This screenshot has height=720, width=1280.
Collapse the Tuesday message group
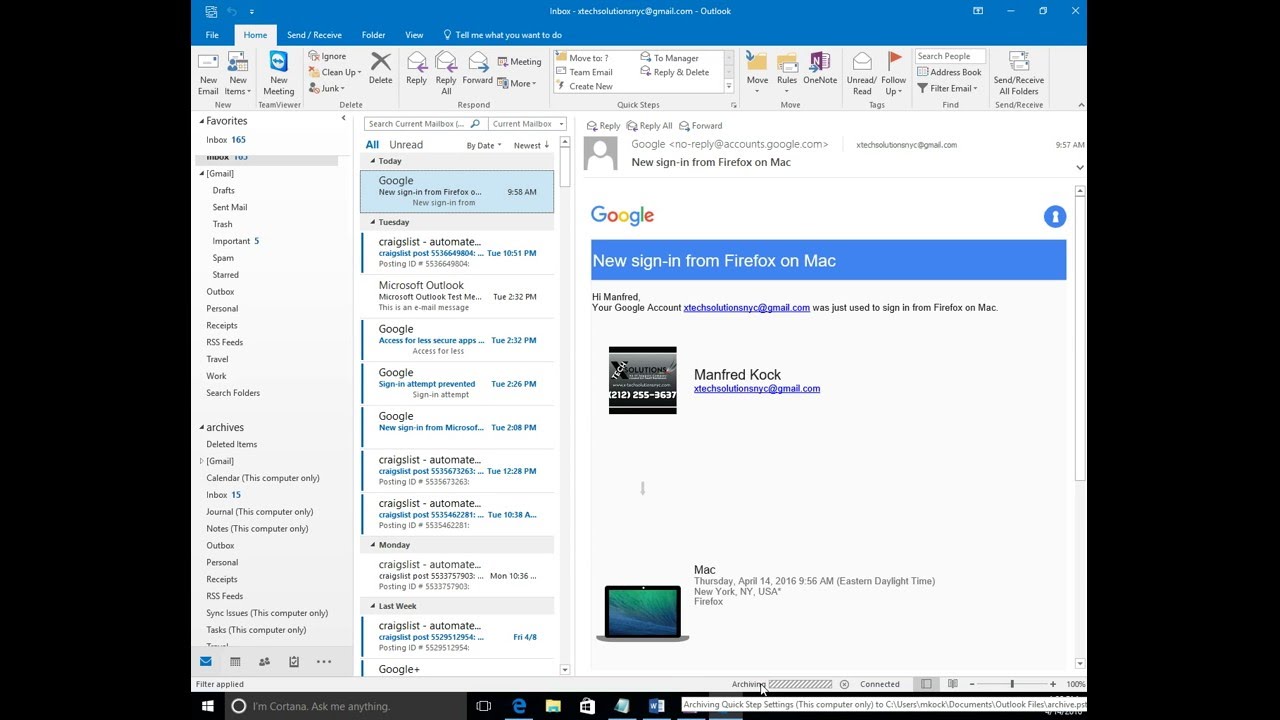(x=373, y=222)
